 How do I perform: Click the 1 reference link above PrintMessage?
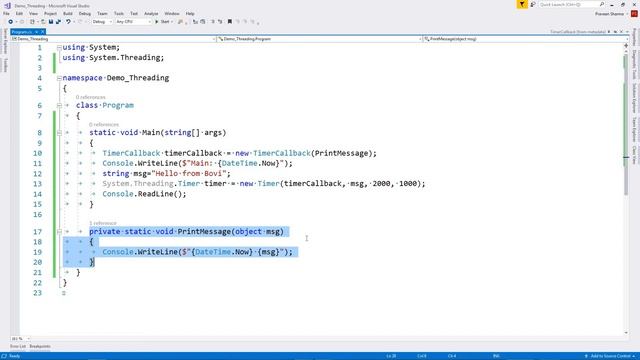tap(103, 223)
